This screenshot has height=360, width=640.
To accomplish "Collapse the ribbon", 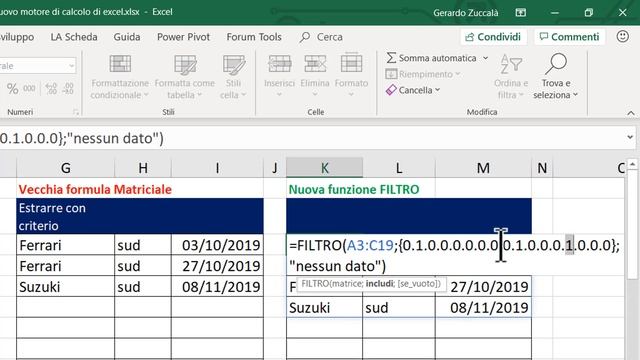I will click(631, 113).
